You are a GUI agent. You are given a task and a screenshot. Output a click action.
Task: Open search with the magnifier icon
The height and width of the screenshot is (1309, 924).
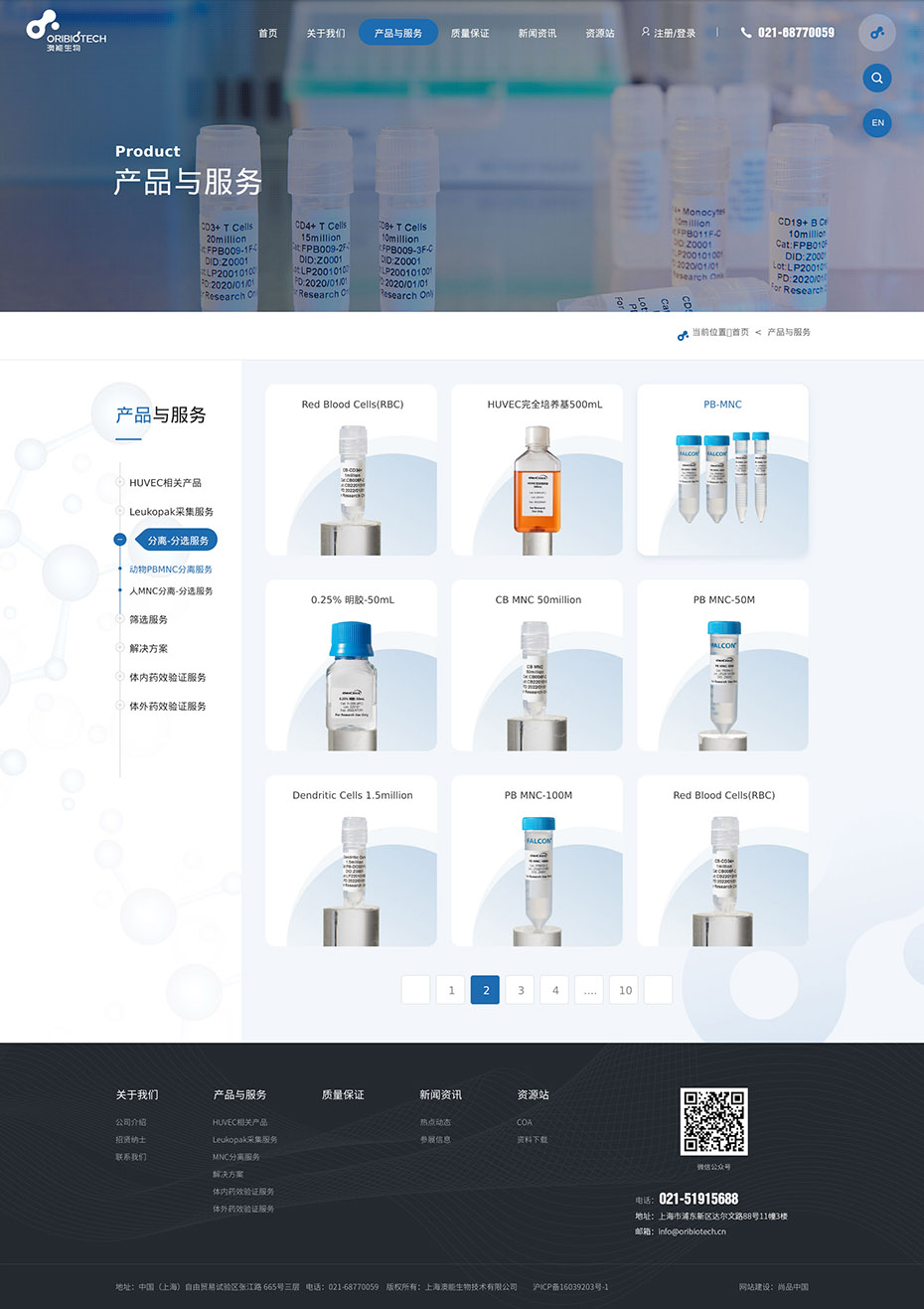click(876, 79)
